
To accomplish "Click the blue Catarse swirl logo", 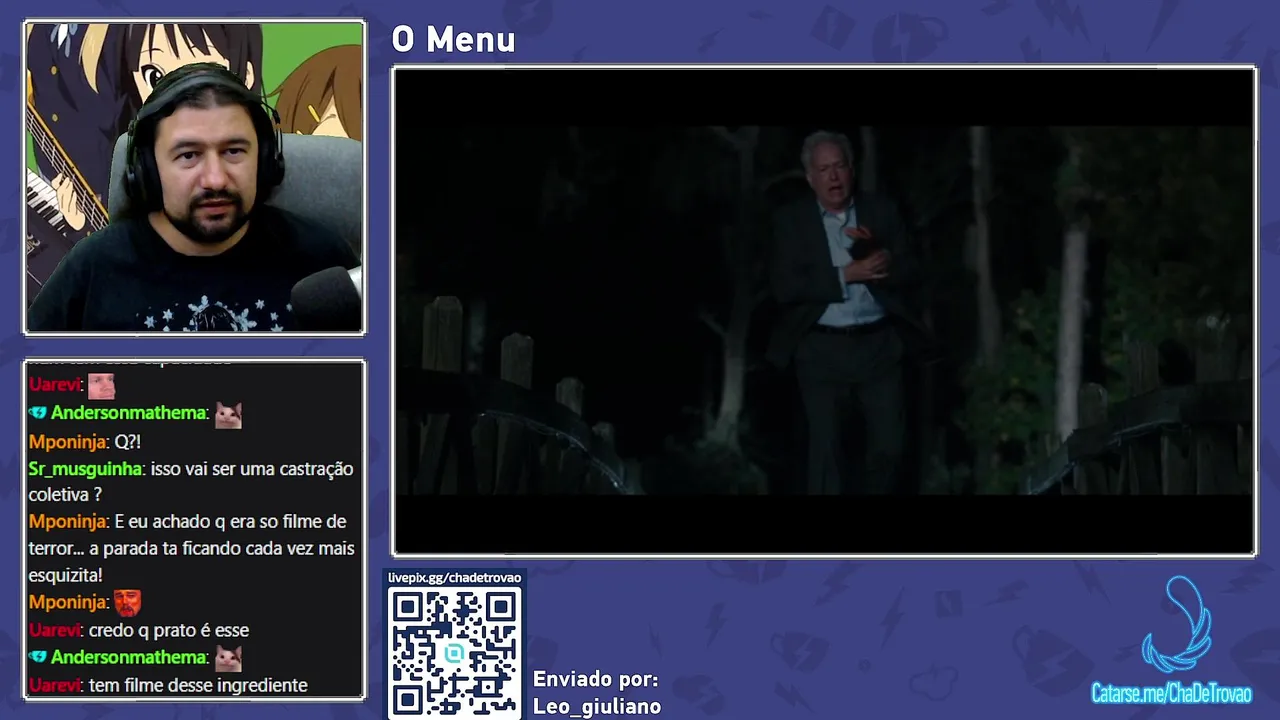I will tap(1175, 625).
